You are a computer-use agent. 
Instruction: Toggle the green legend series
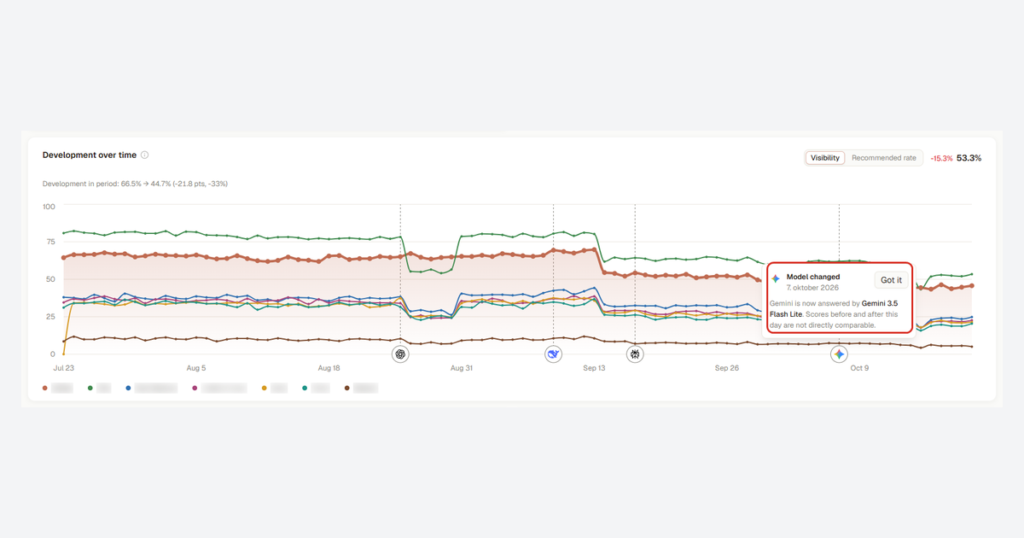(x=99, y=388)
